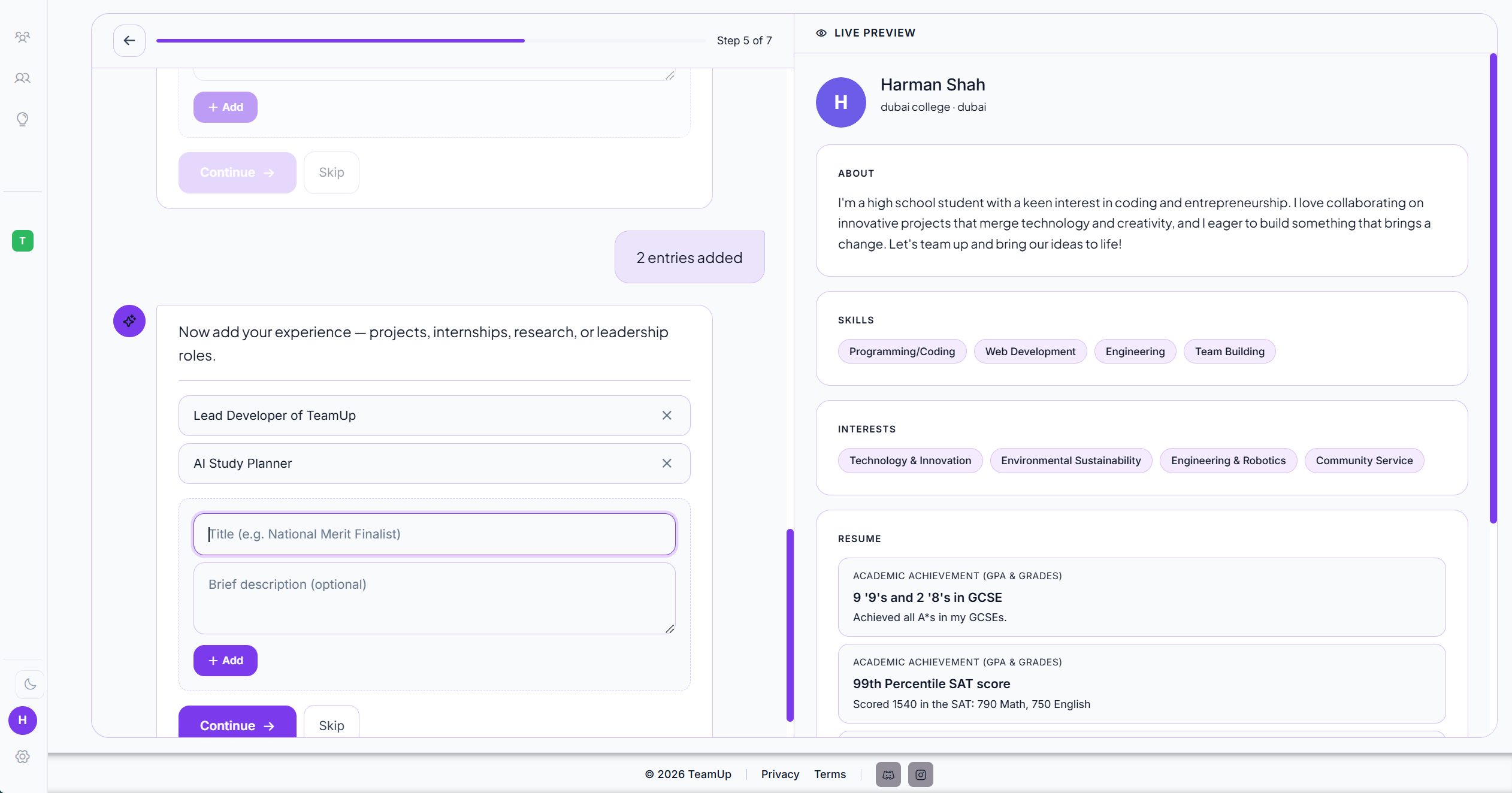Open the Settings gear at sidebar bottom
This screenshot has width=1512, height=793.
click(x=23, y=756)
